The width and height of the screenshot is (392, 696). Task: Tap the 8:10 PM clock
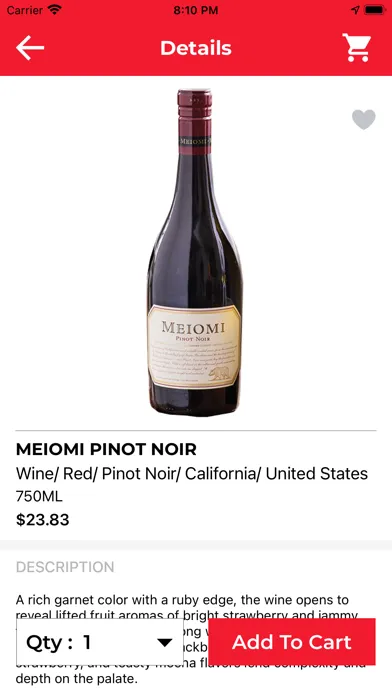(196, 10)
